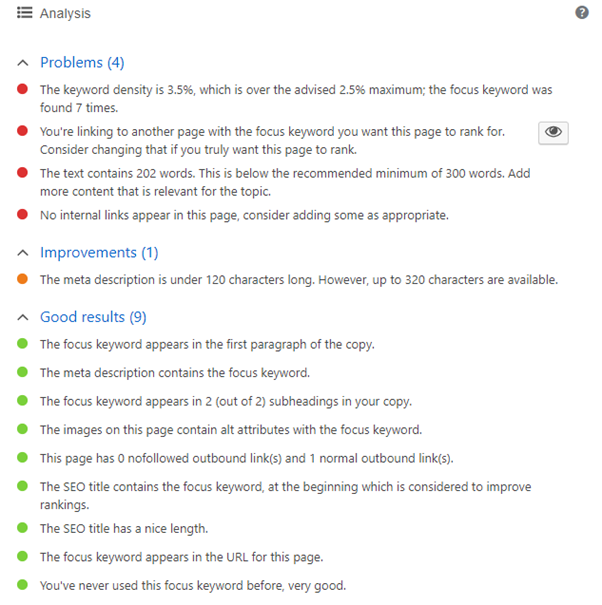Image resolution: width=602 pixels, height=605 pixels.
Task: Click red bullet beside internal links problem
Action: click(x=23, y=214)
